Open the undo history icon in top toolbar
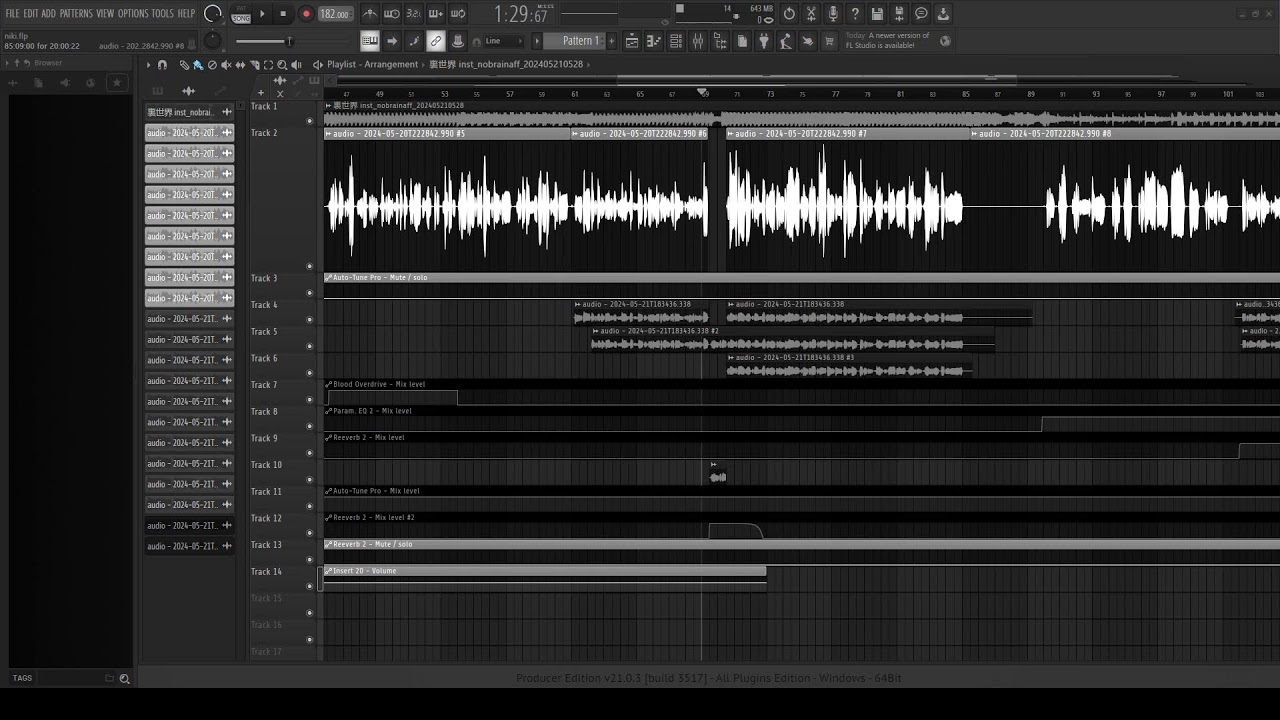The height and width of the screenshot is (720, 1280). [x=789, y=14]
